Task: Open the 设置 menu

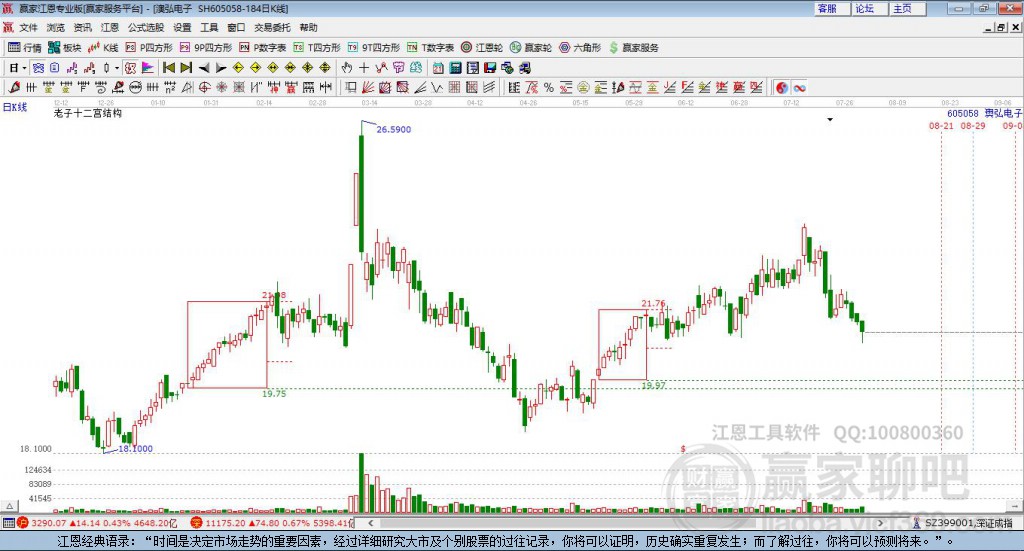Action: tap(182, 27)
